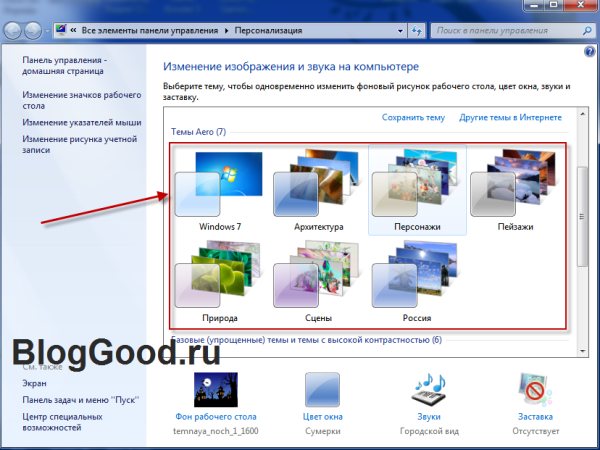Open Панель управления - домашняя страница

click(64, 65)
